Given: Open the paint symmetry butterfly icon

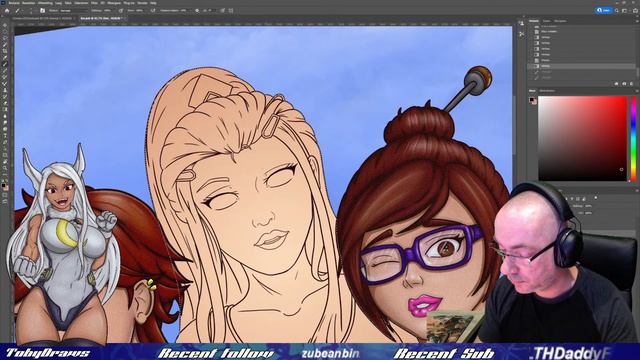Looking at the screenshot, I should pos(231,11).
